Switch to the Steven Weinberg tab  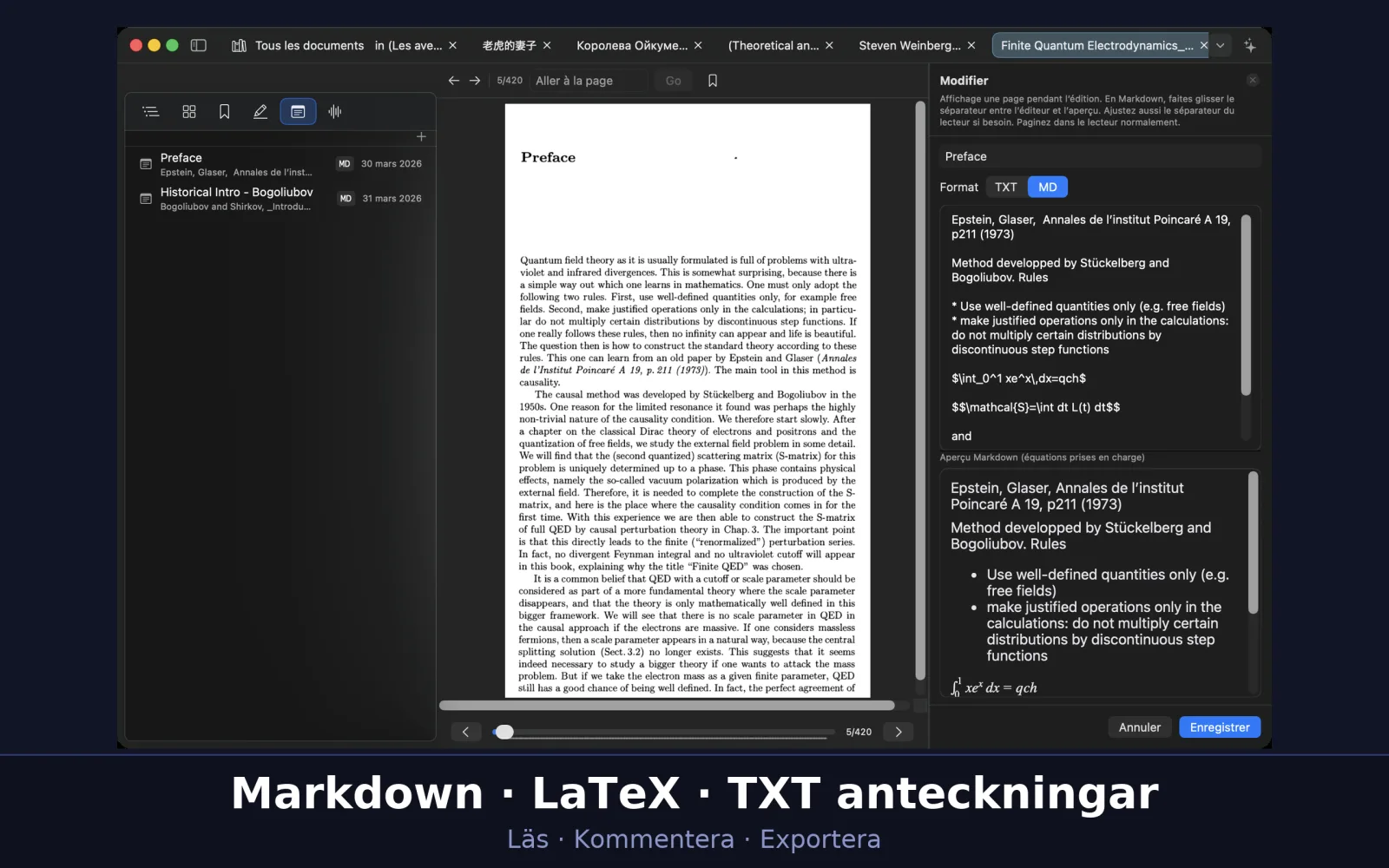coord(909,45)
